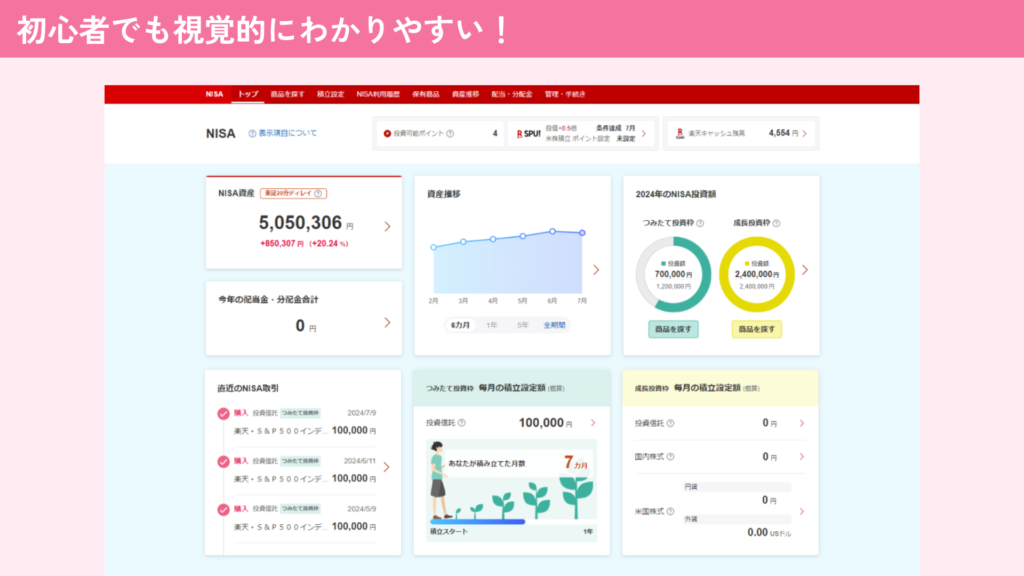Click the help icon next to 投資可能ポイント
Image resolution: width=1024 pixels, height=576 pixels.
pyautogui.click(x=449, y=133)
